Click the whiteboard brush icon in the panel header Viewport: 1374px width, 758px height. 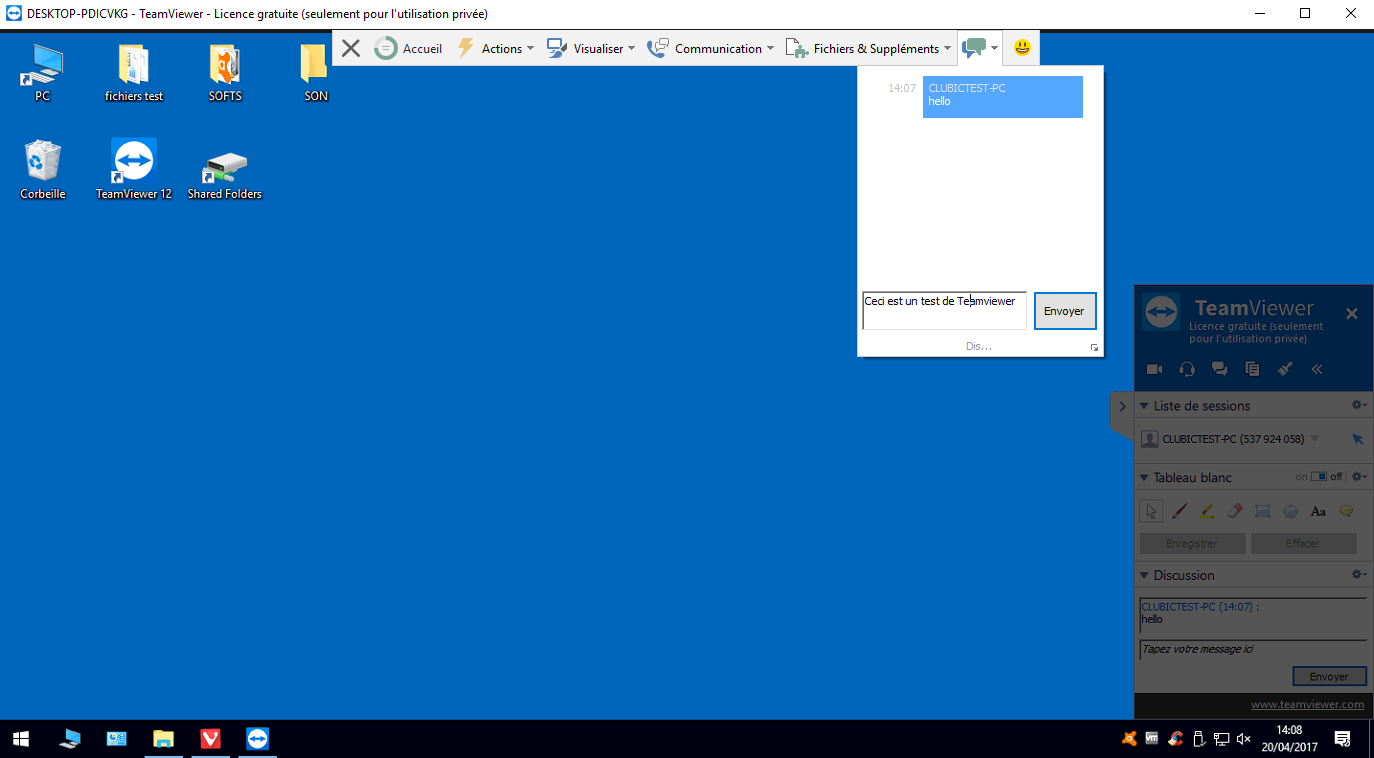point(1286,369)
